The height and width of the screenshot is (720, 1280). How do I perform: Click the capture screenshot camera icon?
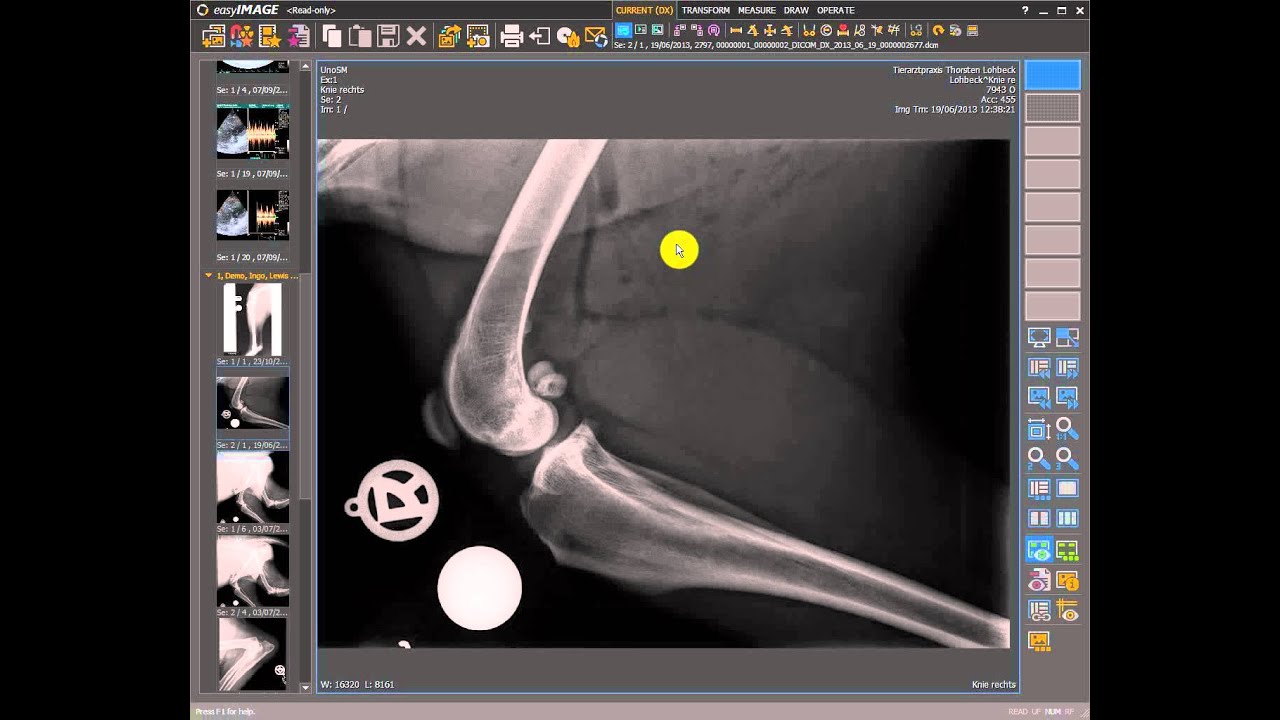[x=478, y=37]
